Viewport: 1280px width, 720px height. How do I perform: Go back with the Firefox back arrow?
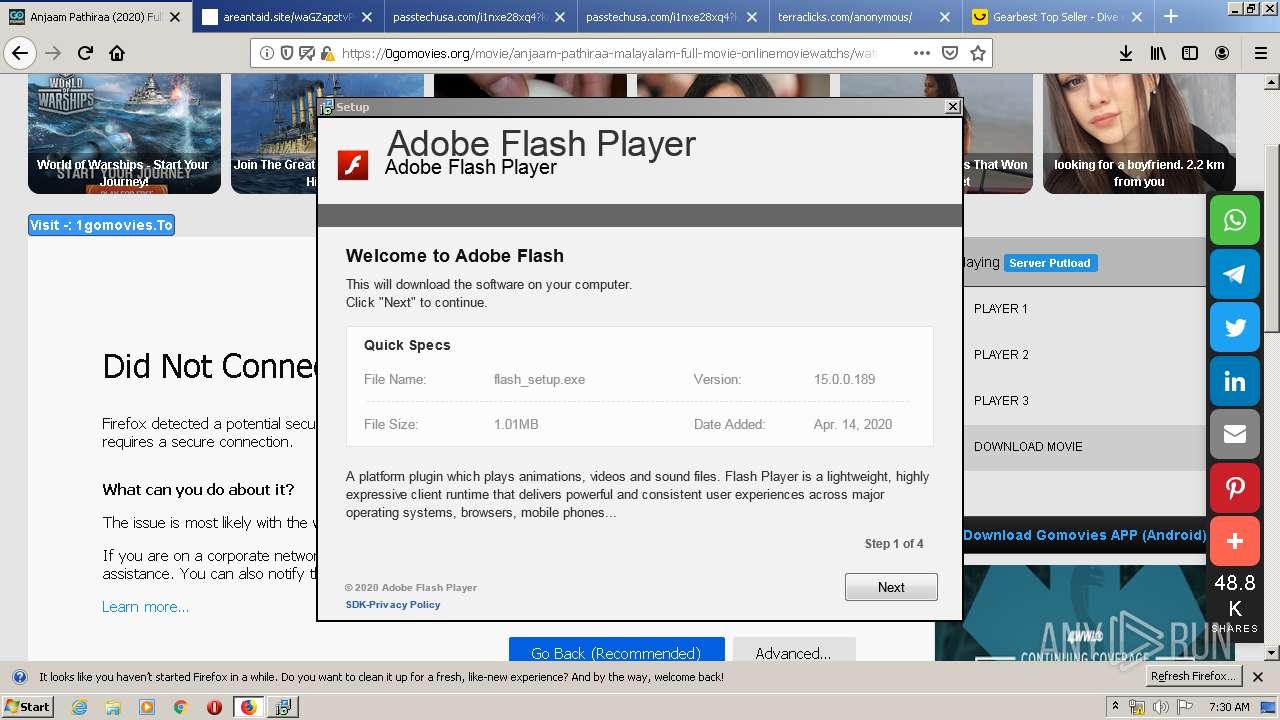(20, 53)
